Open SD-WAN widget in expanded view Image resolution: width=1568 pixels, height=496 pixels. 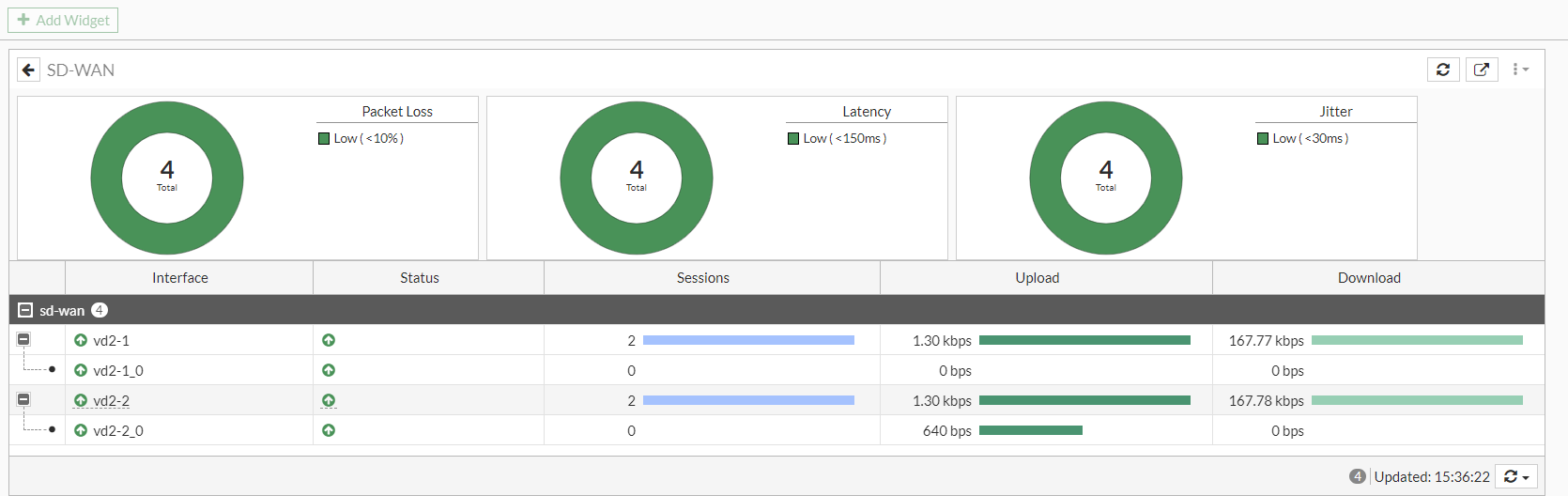(1482, 70)
